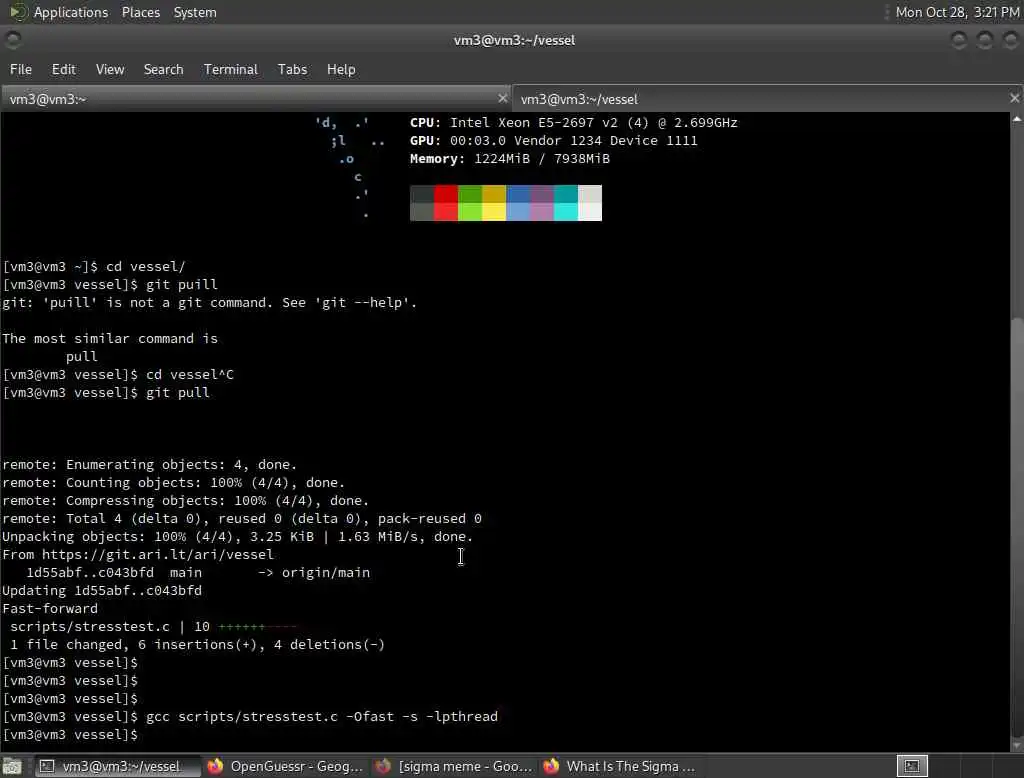Minimize the terminal window
The height and width of the screenshot is (778, 1024).
click(959, 41)
